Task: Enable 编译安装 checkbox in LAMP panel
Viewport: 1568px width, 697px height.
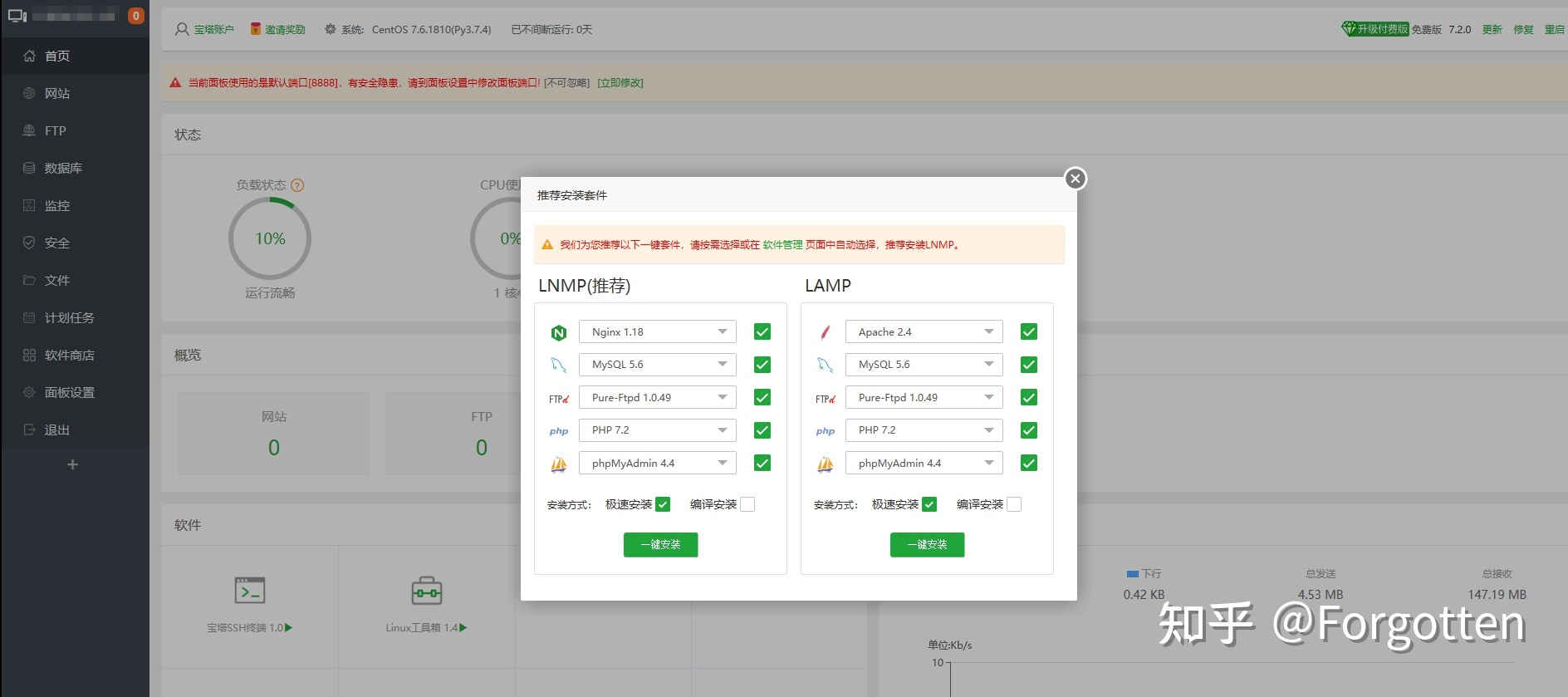Action: click(1014, 504)
